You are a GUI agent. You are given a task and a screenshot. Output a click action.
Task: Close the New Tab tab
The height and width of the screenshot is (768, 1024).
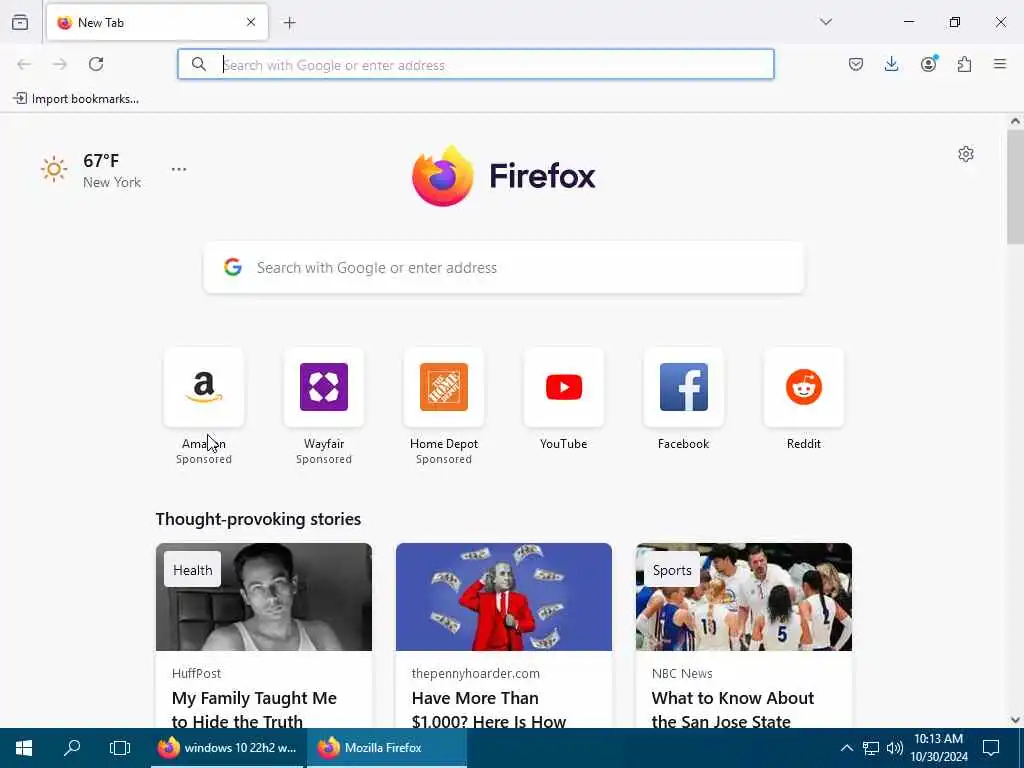(x=251, y=22)
